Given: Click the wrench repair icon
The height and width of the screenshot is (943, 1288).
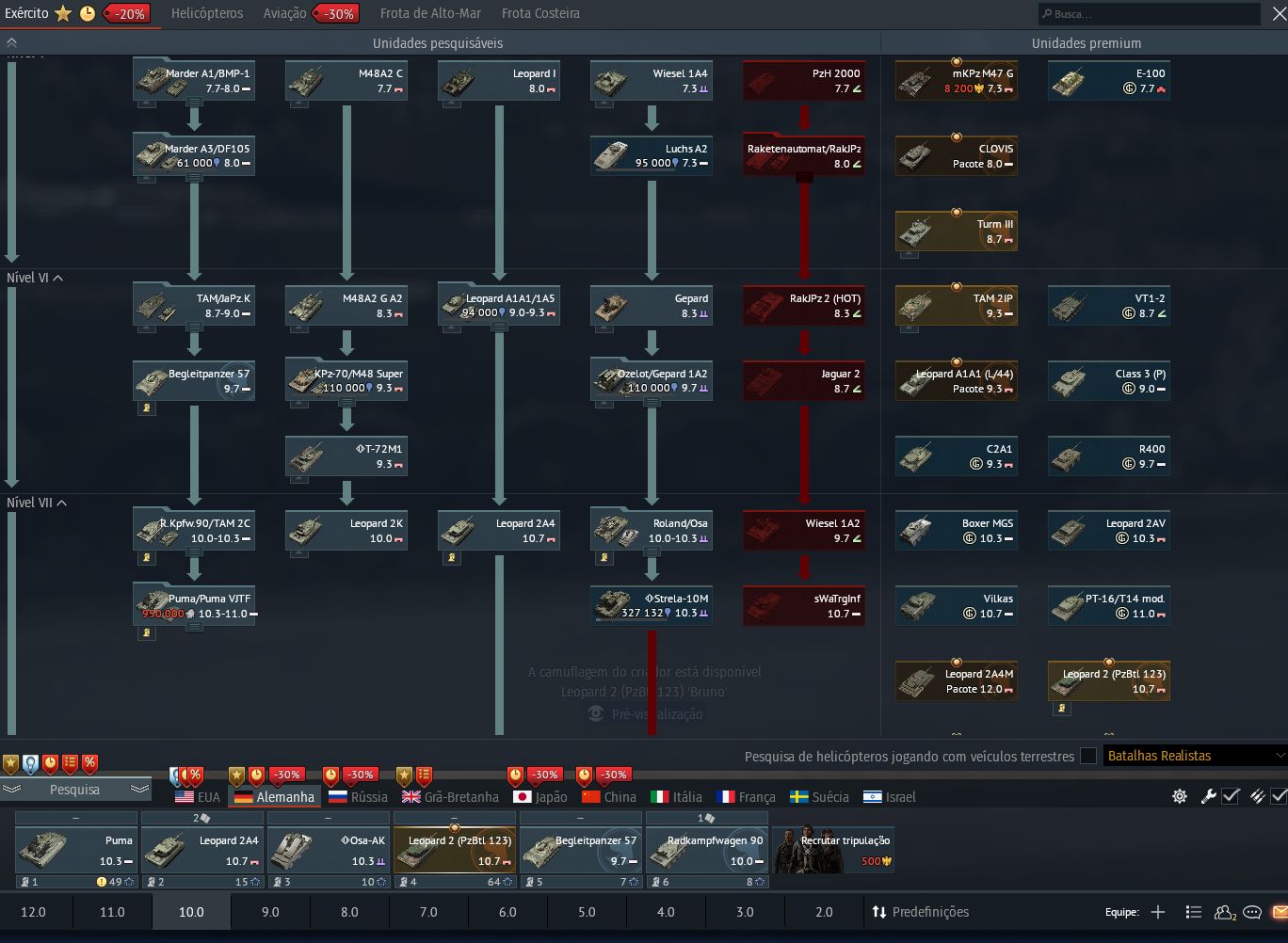Looking at the screenshot, I should (1209, 796).
